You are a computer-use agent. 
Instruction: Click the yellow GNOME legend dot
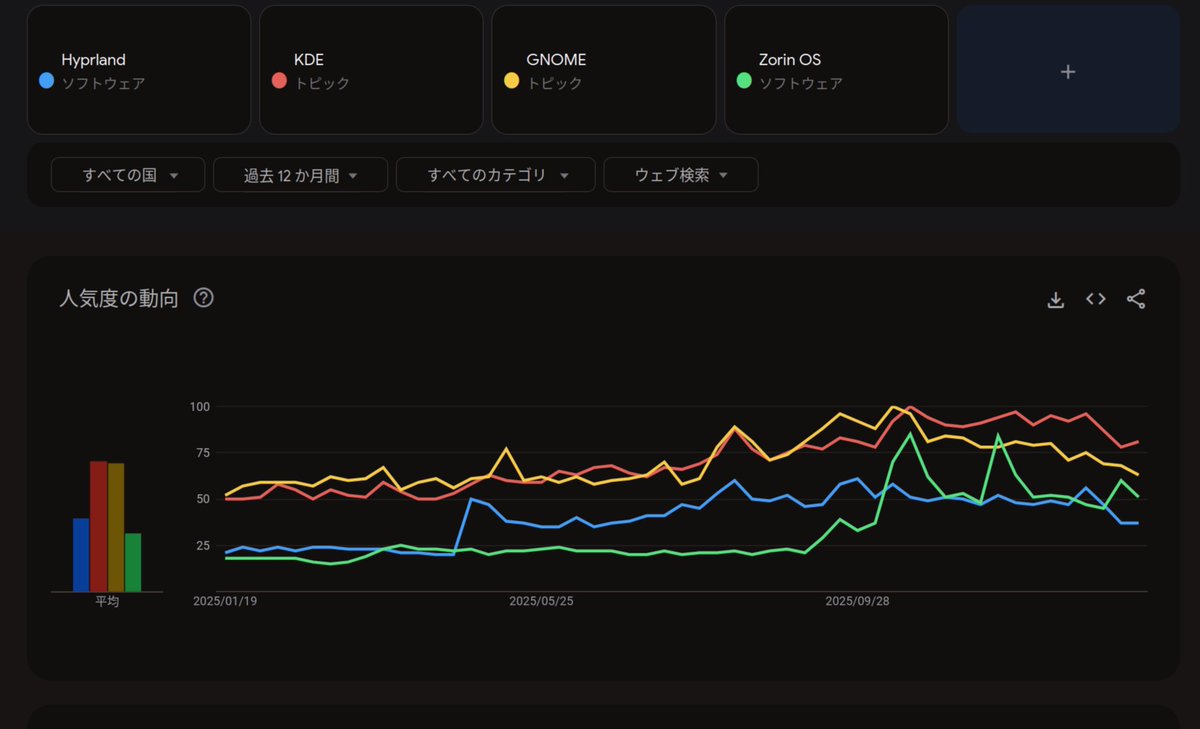(x=511, y=80)
